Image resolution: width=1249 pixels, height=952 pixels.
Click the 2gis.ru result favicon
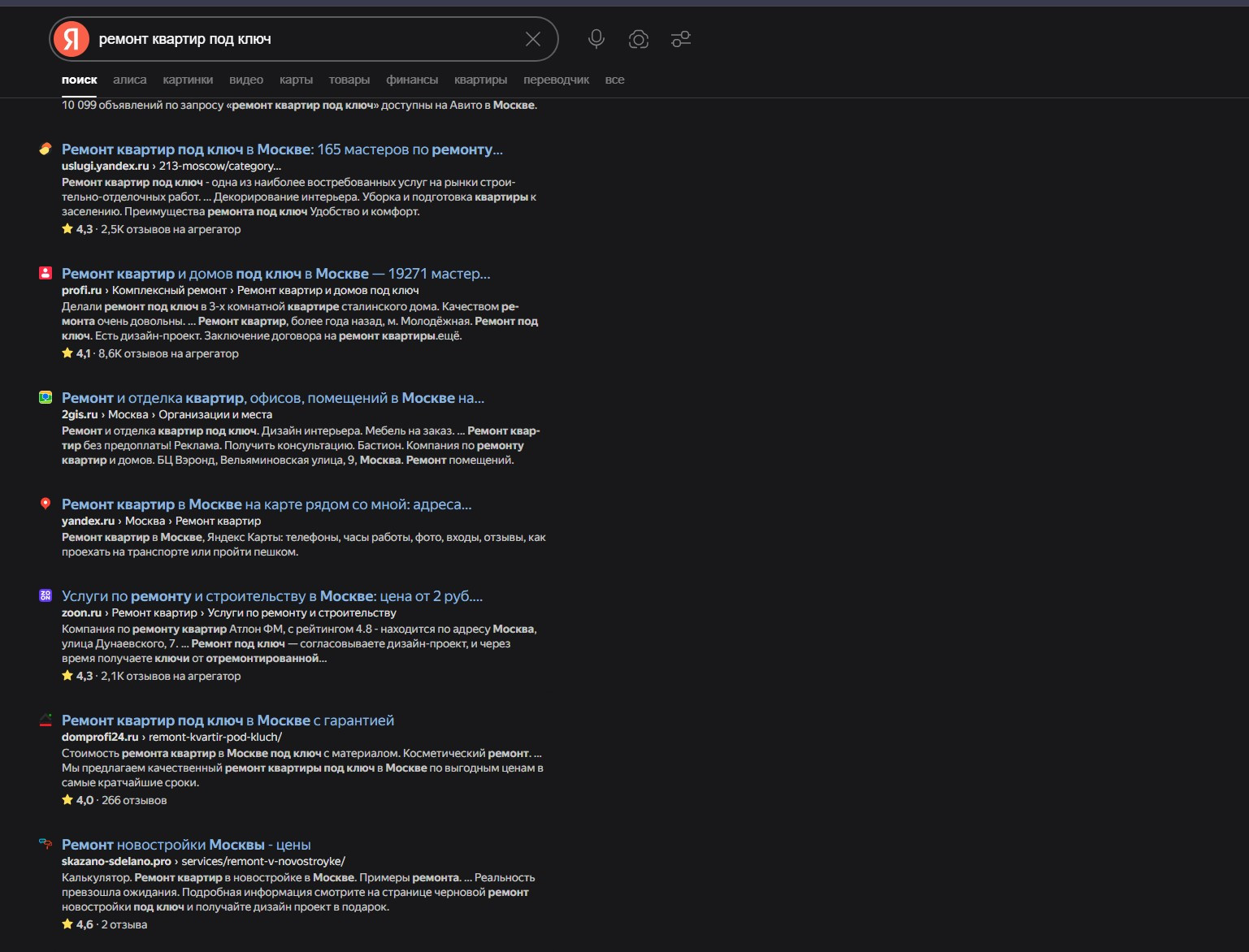(46, 397)
